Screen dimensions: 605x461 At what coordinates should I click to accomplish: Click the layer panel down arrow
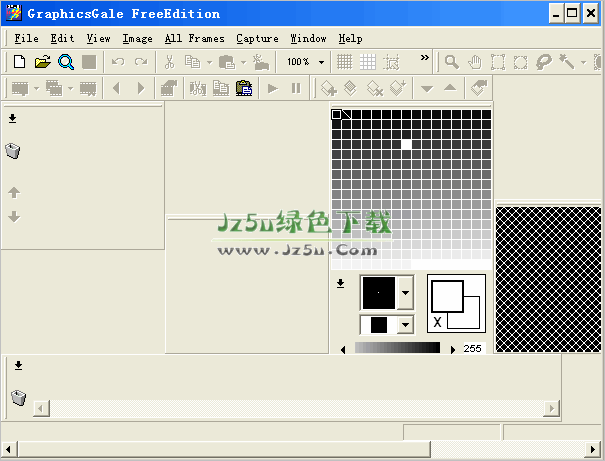point(14,216)
